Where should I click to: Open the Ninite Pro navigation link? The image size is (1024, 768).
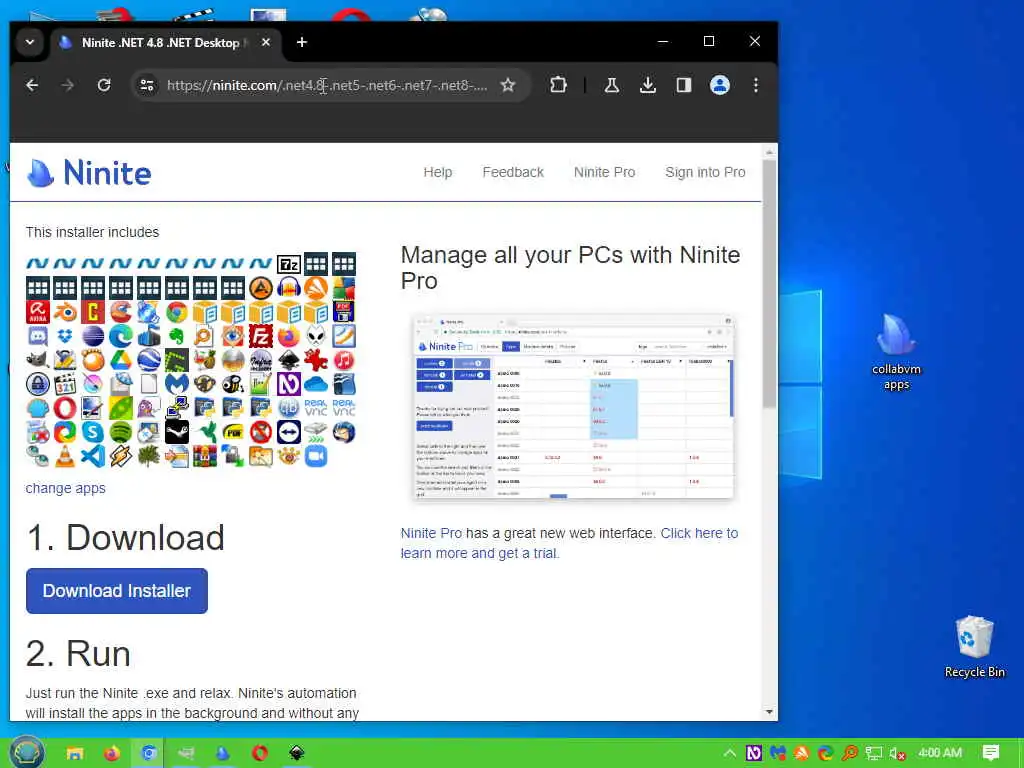click(604, 172)
